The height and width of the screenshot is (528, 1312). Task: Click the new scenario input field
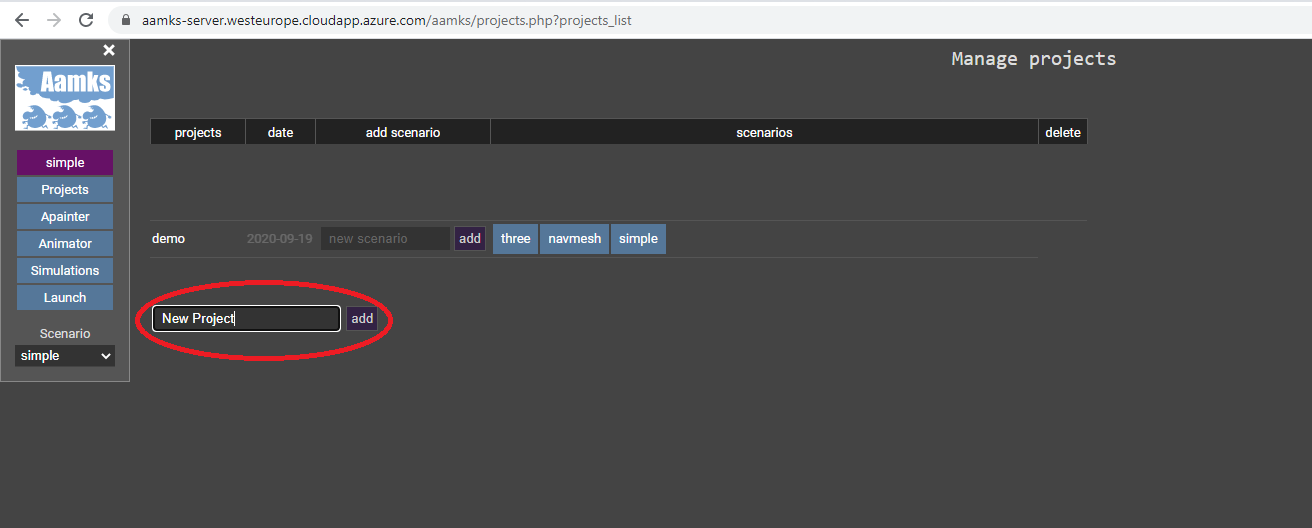tap(385, 239)
